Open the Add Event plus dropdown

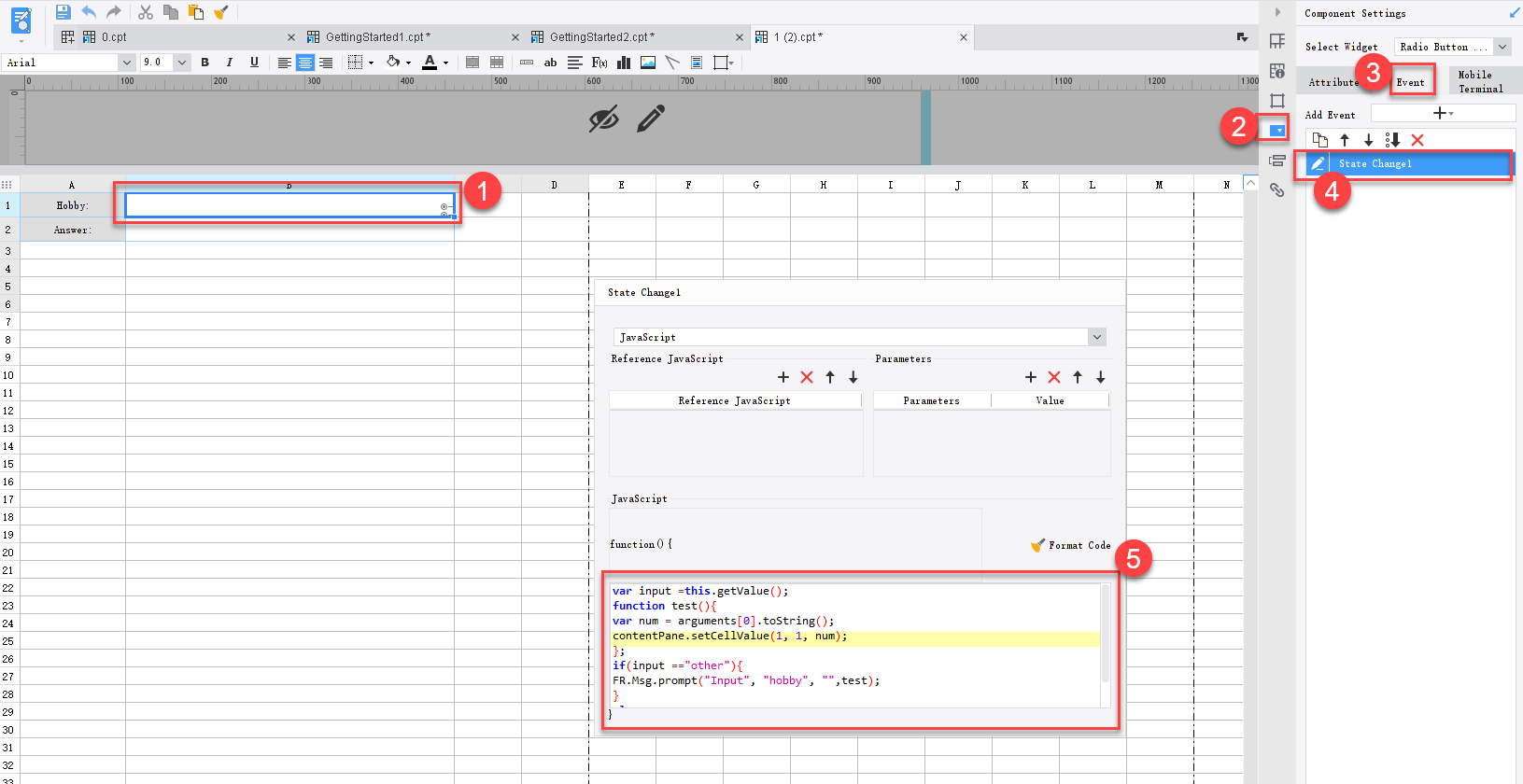coord(1443,113)
